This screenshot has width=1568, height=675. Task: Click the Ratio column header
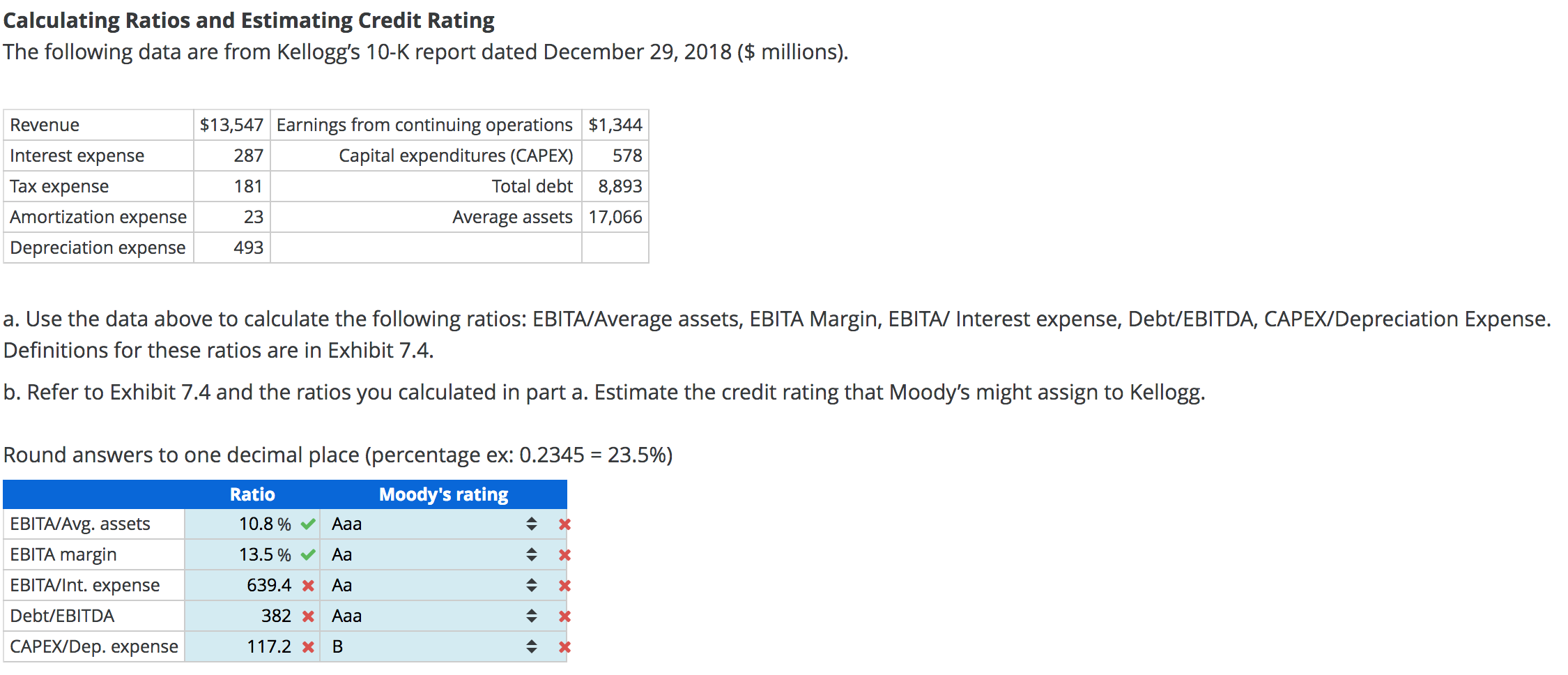coord(252,494)
